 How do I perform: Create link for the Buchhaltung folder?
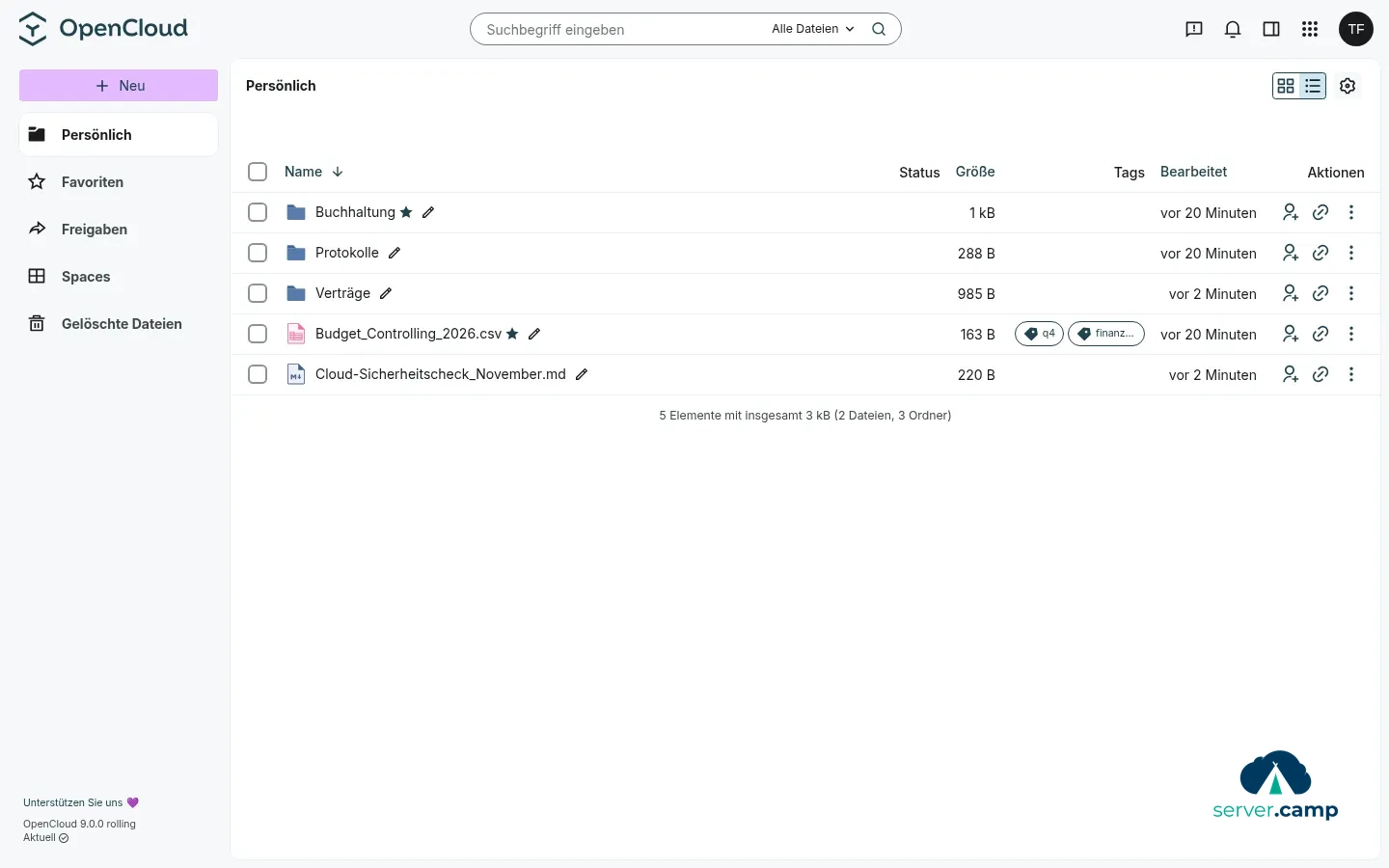(x=1321, y=212)
